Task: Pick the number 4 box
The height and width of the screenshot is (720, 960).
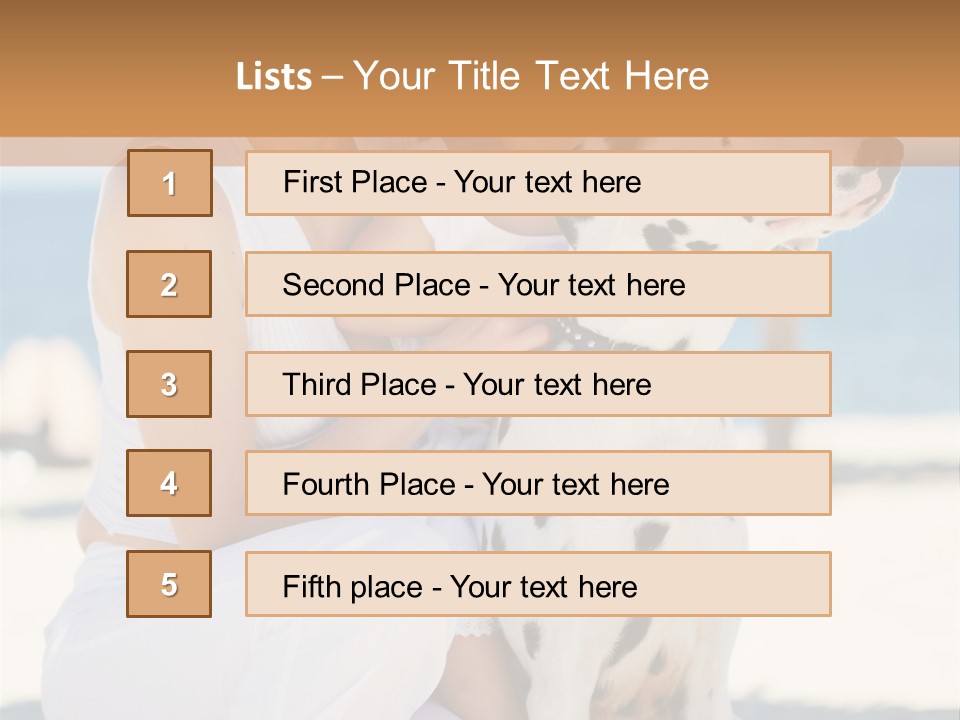Action: pyautogui.click(x=169, y=483)
